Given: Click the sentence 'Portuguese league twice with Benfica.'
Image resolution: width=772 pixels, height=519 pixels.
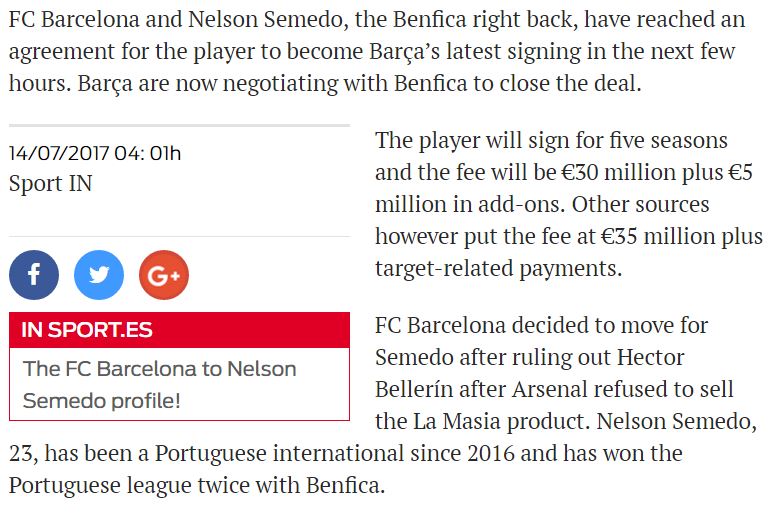Looking at the screenshot, I should tap(197, 485).
